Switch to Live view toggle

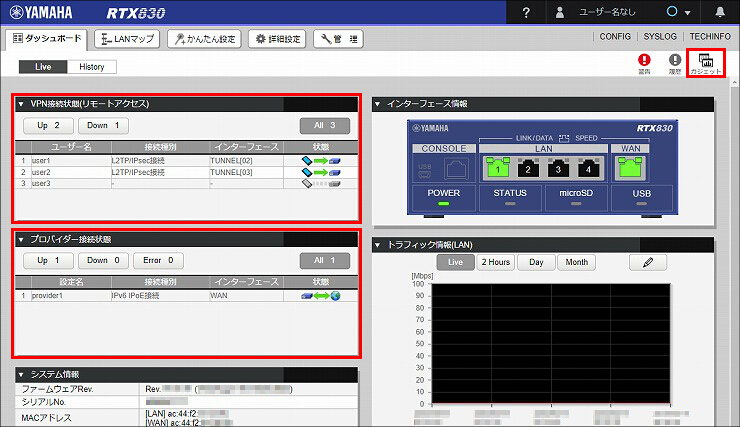click(x=43, y=67)
